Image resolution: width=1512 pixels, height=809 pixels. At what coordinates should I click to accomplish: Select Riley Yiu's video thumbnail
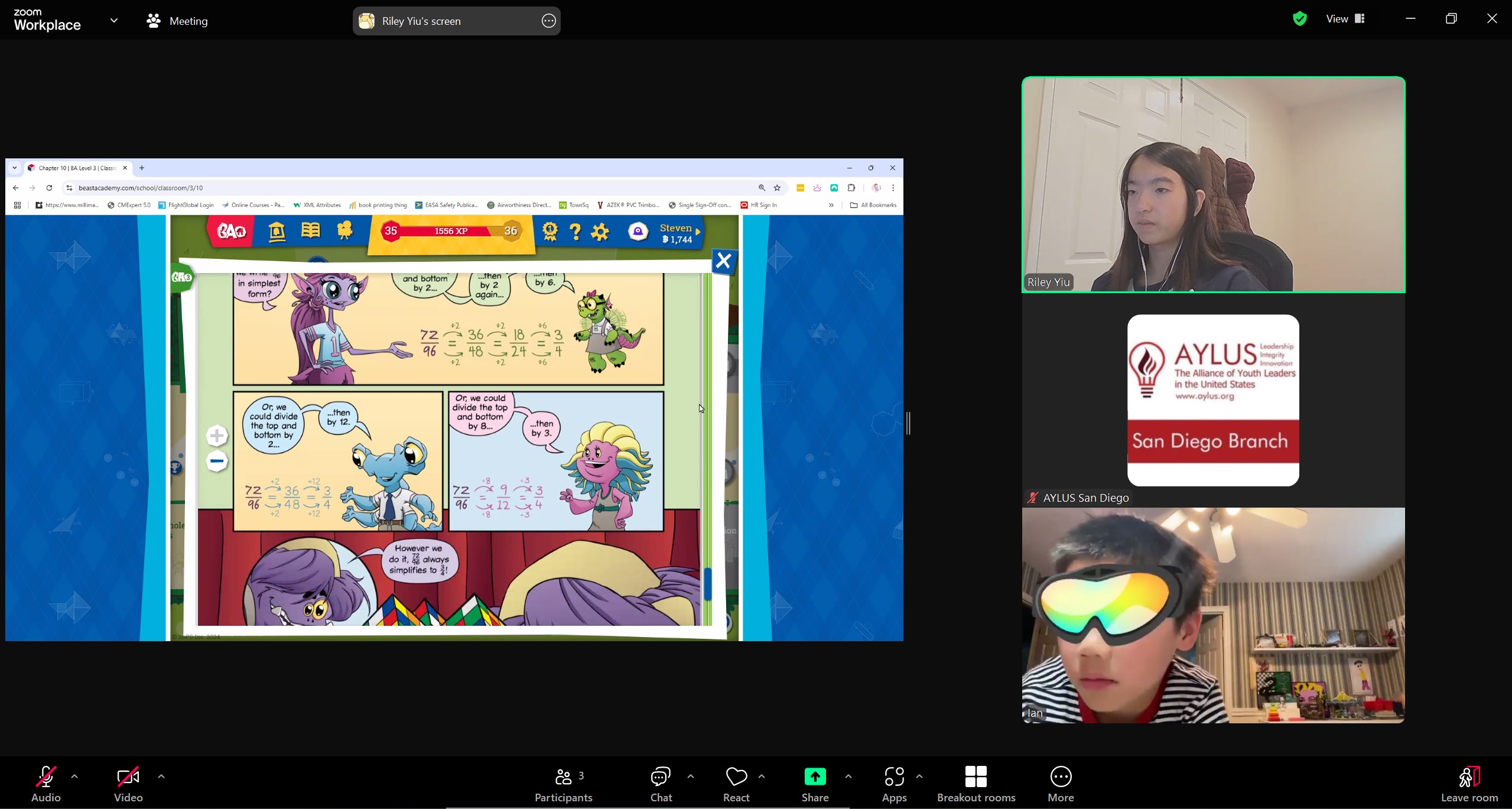[x=1213, y=184]
